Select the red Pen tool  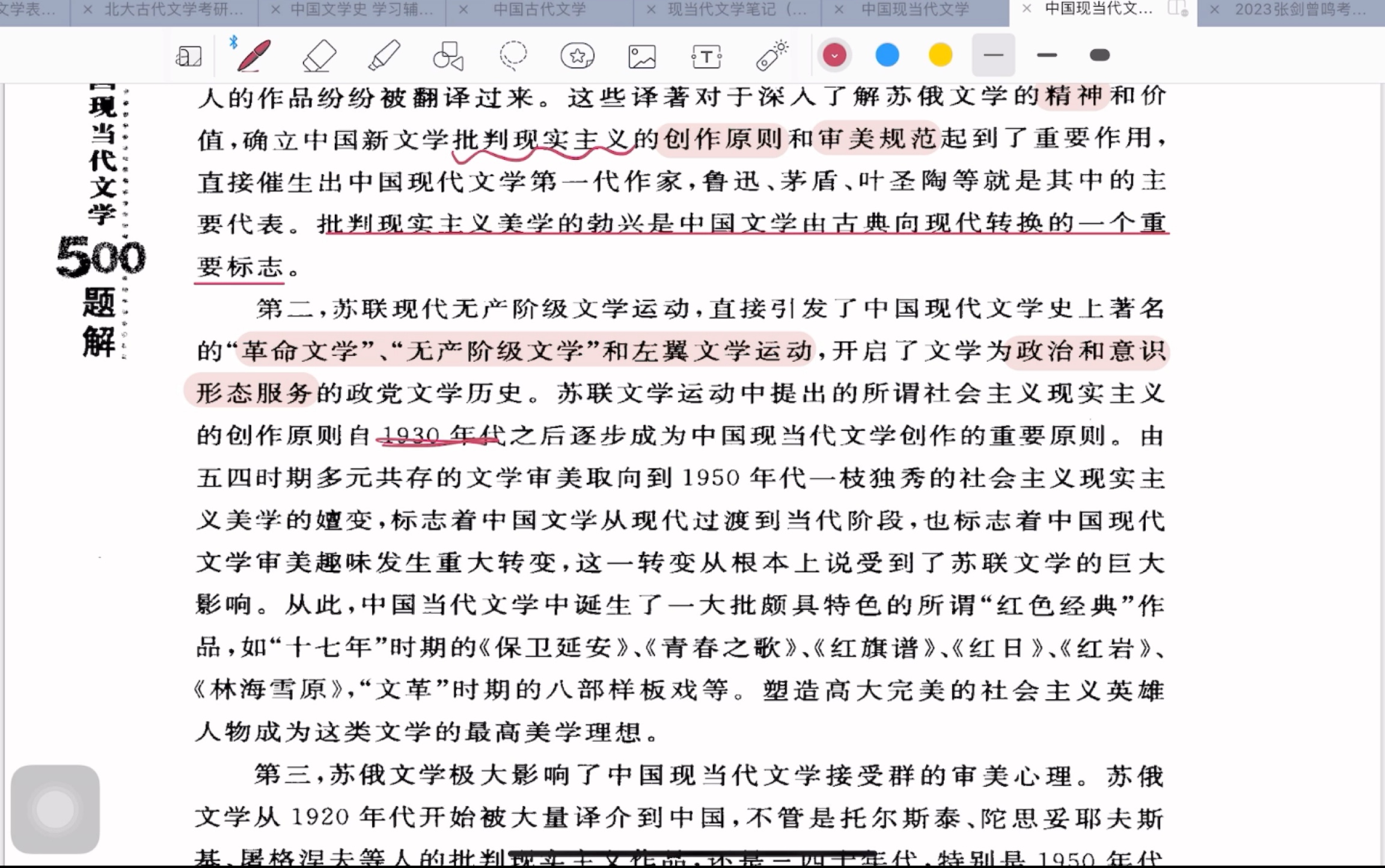(253, 55)
